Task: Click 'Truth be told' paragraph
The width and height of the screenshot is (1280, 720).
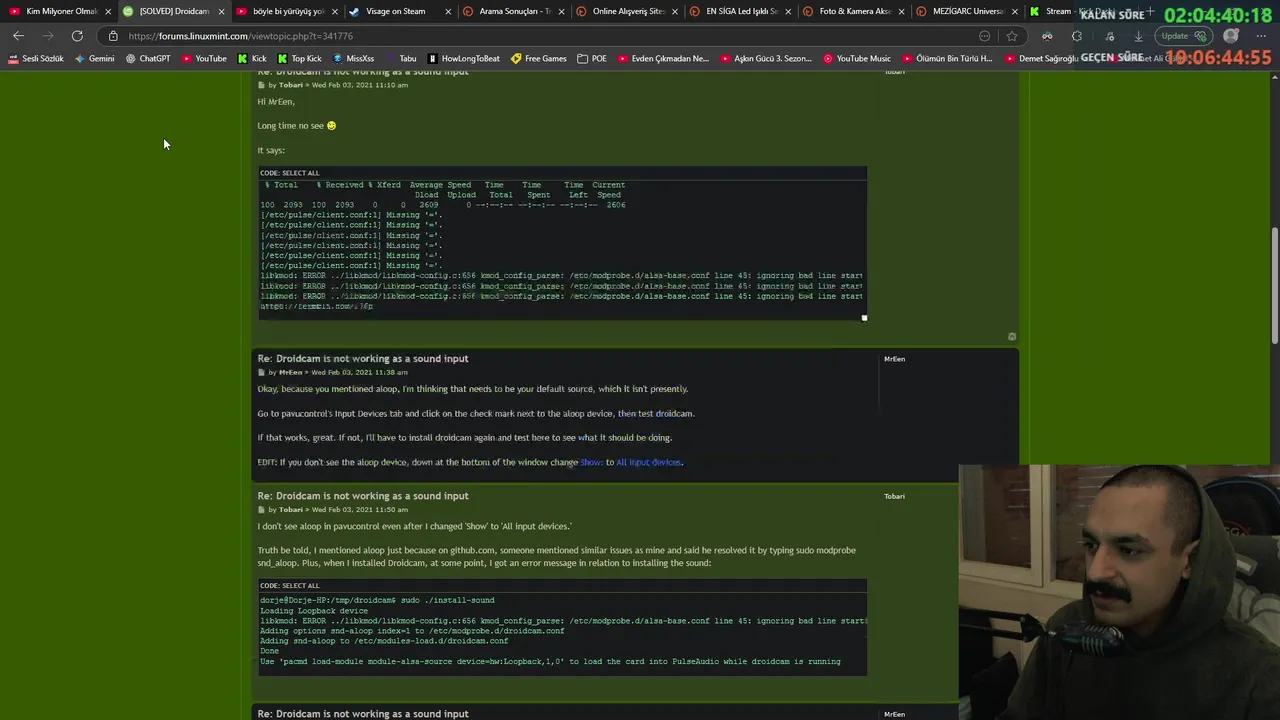Action: 556,557
